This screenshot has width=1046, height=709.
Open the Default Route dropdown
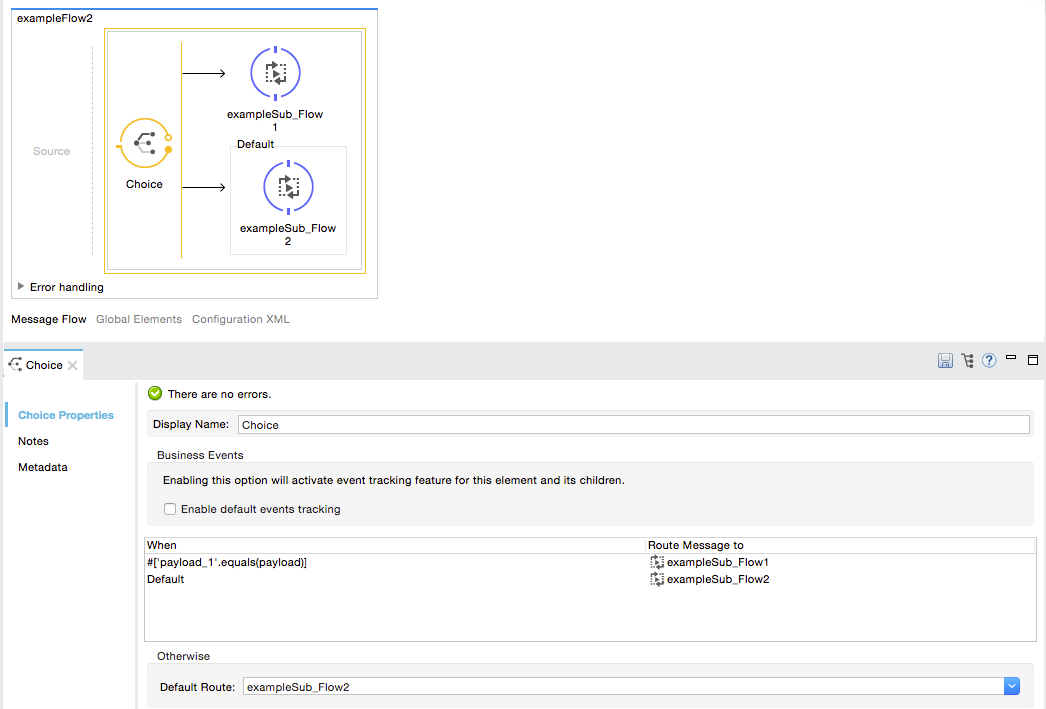pos(1011,686)
